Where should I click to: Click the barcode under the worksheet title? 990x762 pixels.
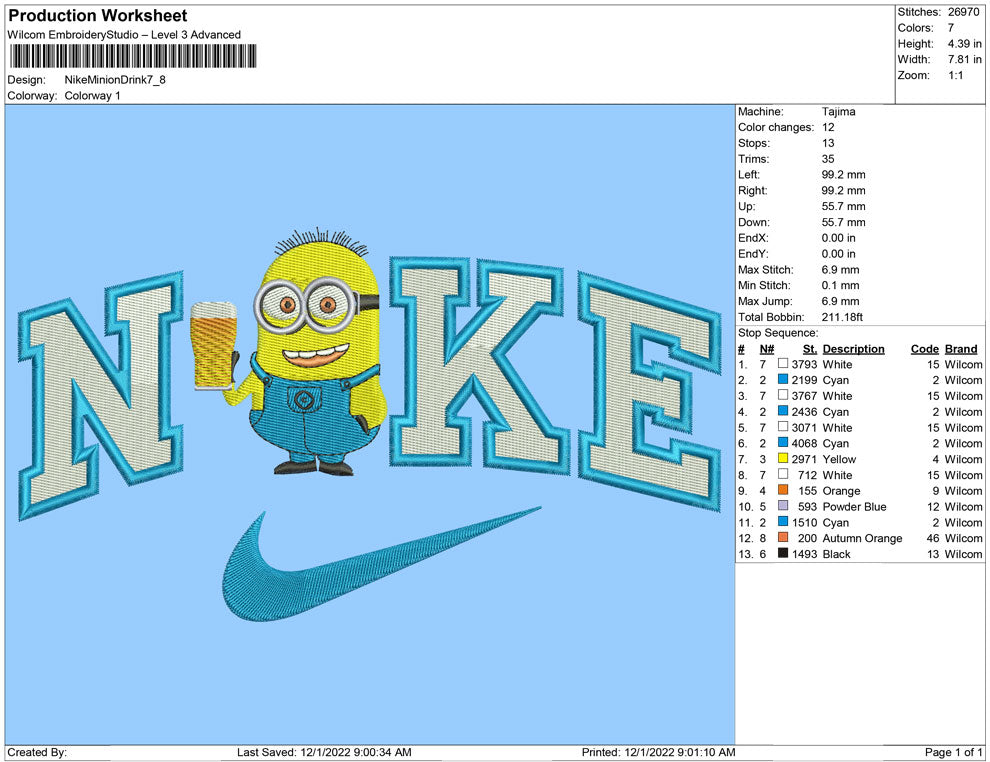pyautogui.click(x=131, y=56)
